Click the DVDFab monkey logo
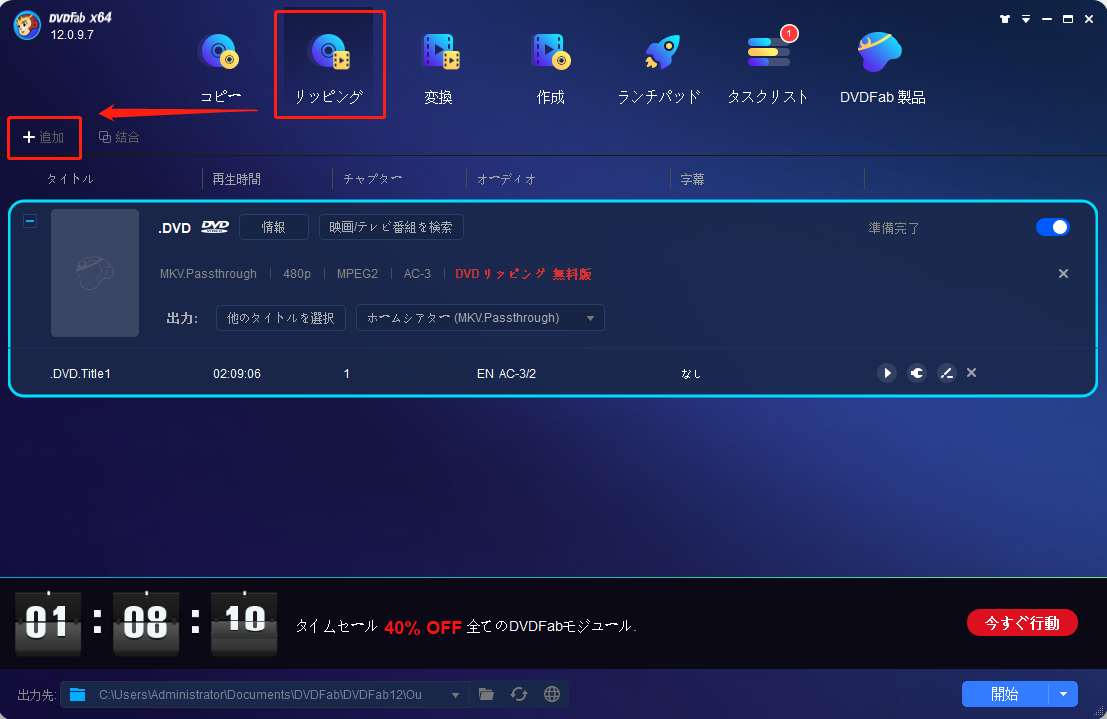This screenshot has width=1107, height=719. [27, 26]
